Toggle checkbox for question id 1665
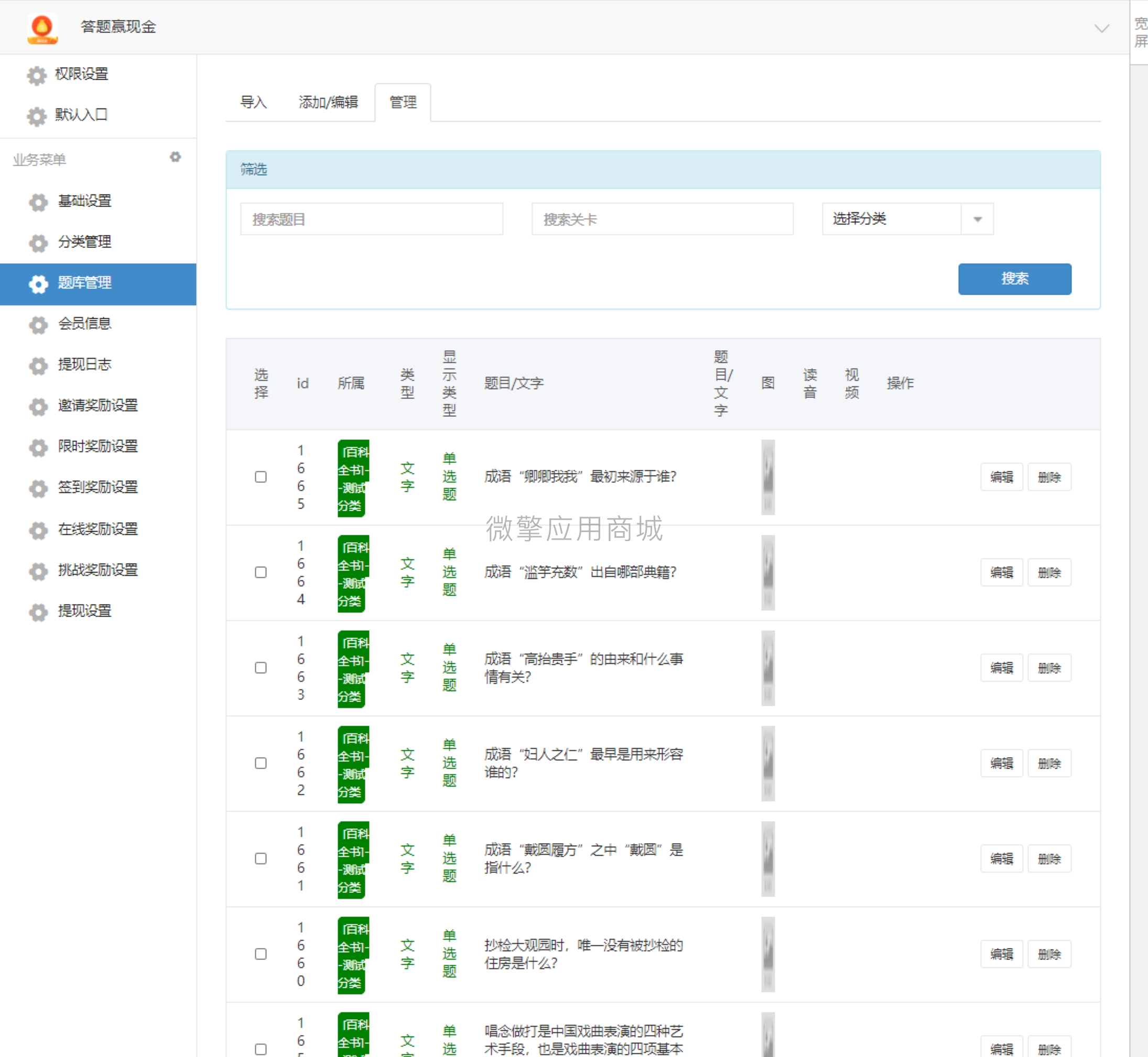1148x1057 pixels. pos(261,477)
